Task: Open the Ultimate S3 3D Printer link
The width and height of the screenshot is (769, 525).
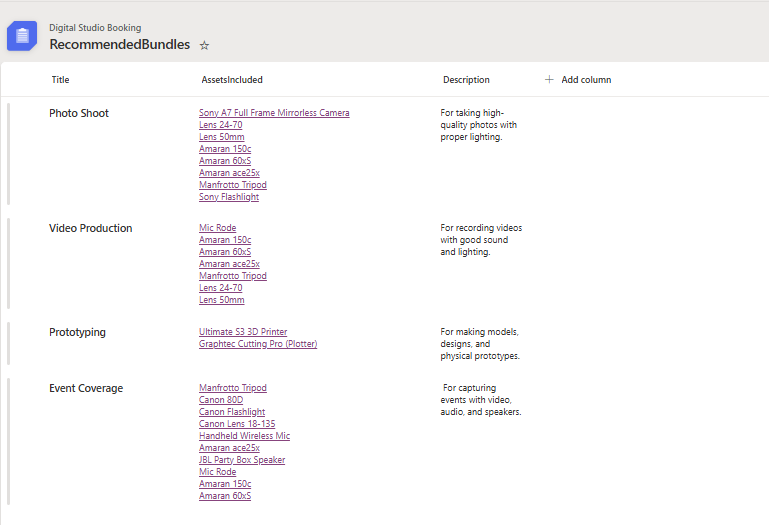Action: point(243,332)
